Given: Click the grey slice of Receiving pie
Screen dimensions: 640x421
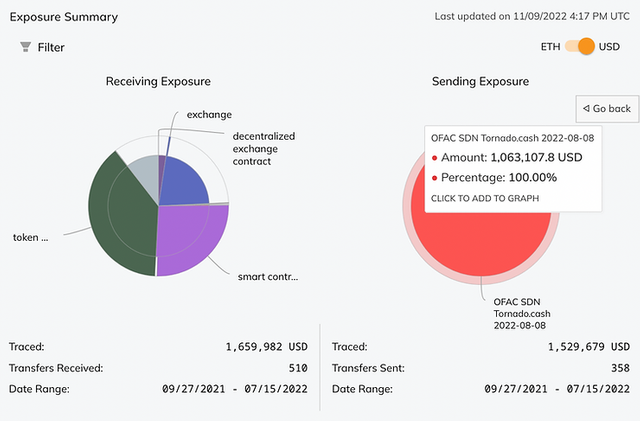Looking at the screenshot, I should click(x=147, y=176).
